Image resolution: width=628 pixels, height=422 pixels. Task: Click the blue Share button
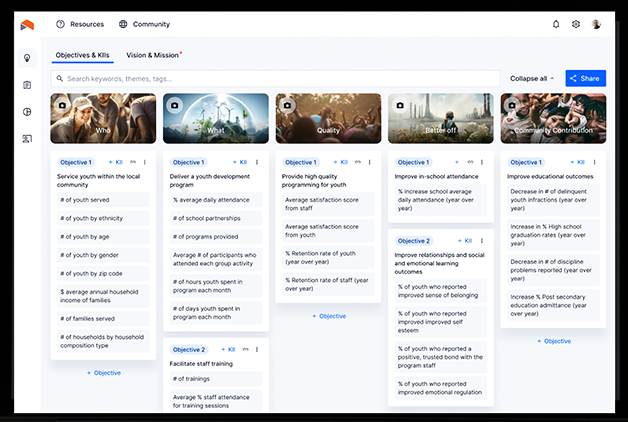(x=585, y=78)
